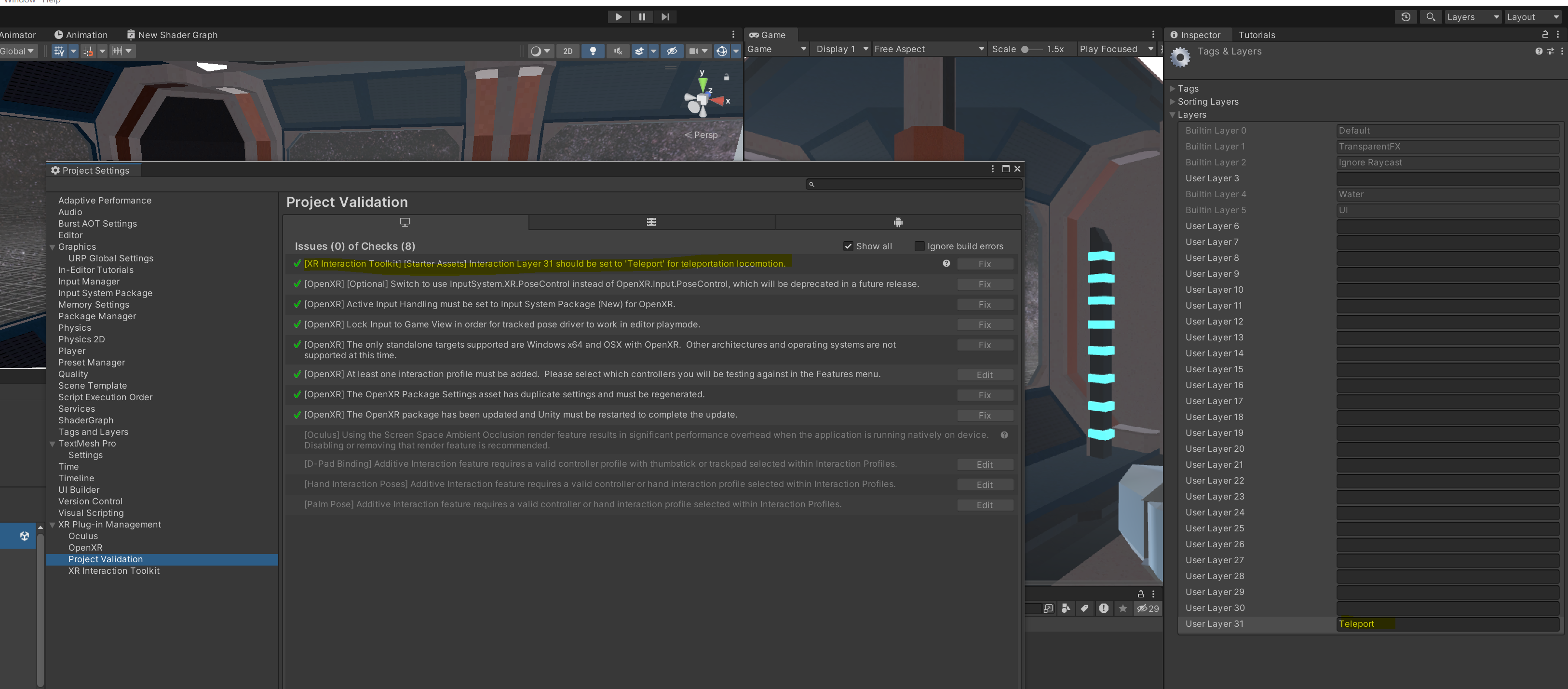This screenshot has height=689, width=1568.
Task: Open undo history icon
Action: coord(1405,17)
